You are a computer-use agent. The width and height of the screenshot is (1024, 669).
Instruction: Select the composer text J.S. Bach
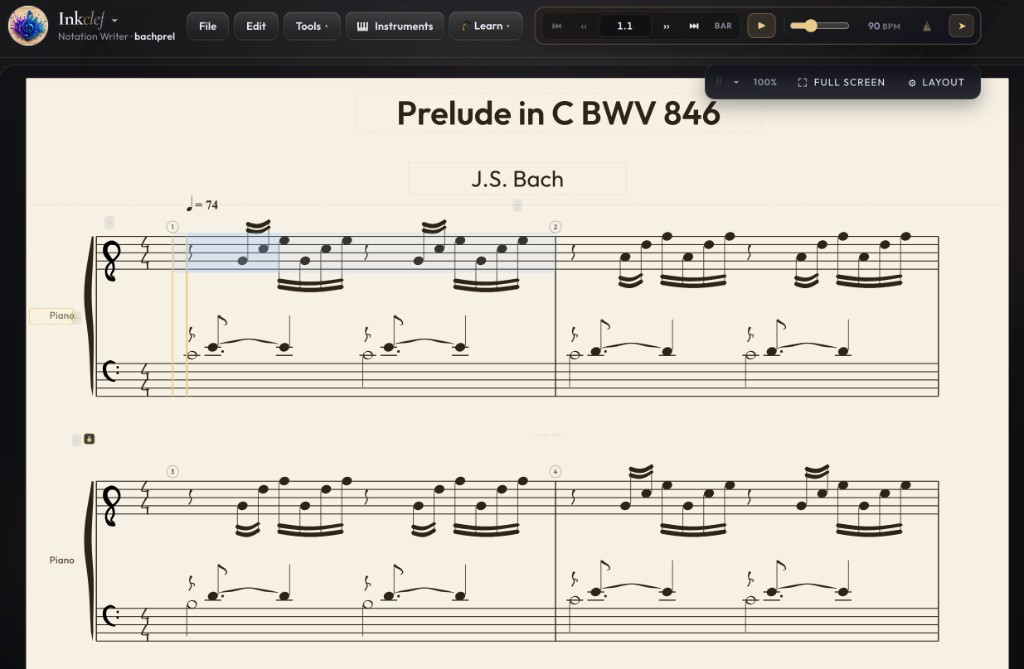517,179
